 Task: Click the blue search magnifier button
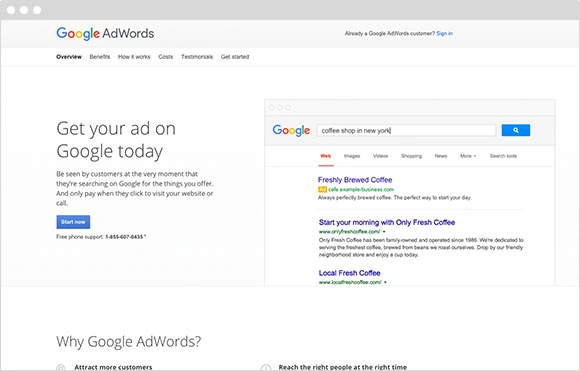(x=516, y=130)
